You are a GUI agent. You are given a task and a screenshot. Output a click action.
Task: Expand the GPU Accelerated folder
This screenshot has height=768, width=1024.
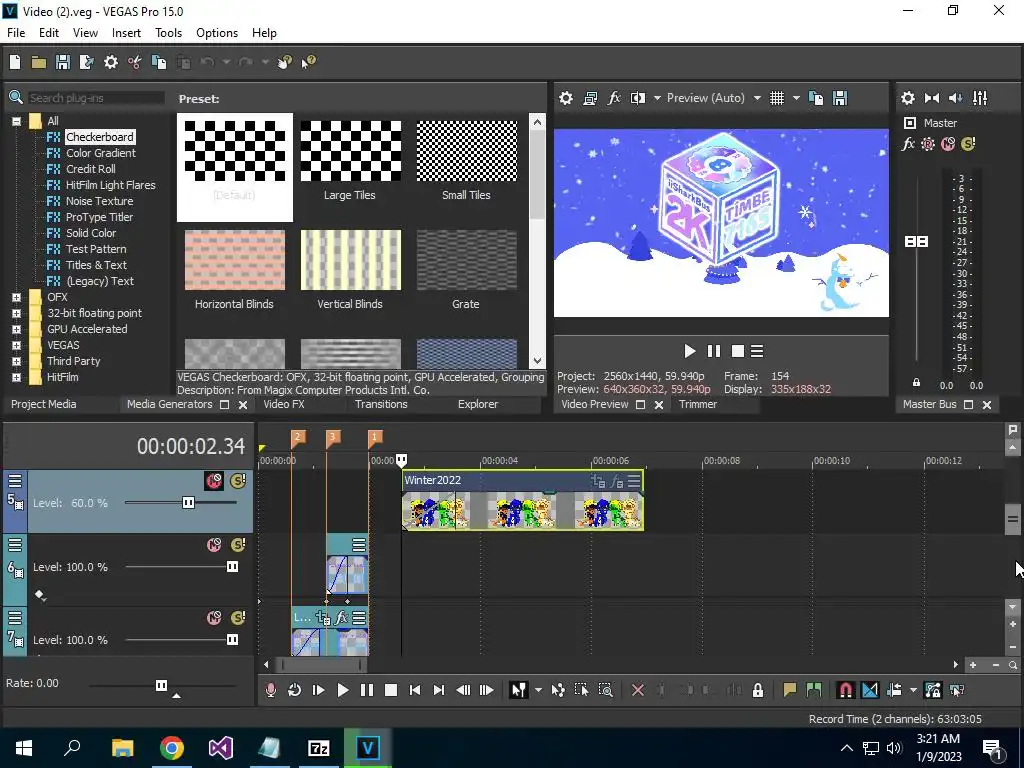(16, 329)
